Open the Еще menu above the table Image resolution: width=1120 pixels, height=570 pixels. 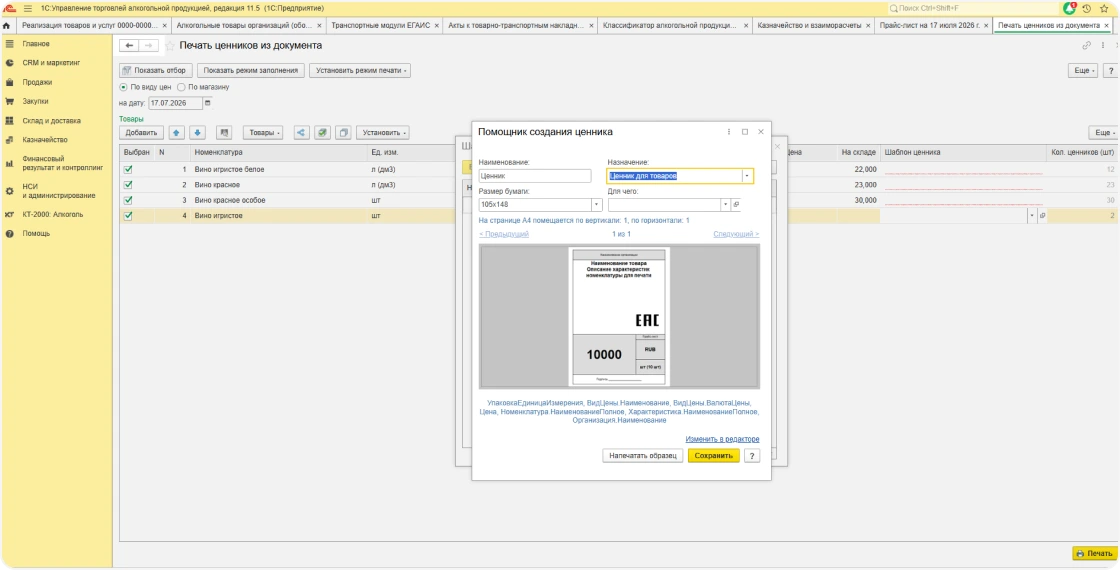(x=1103, y=133)
